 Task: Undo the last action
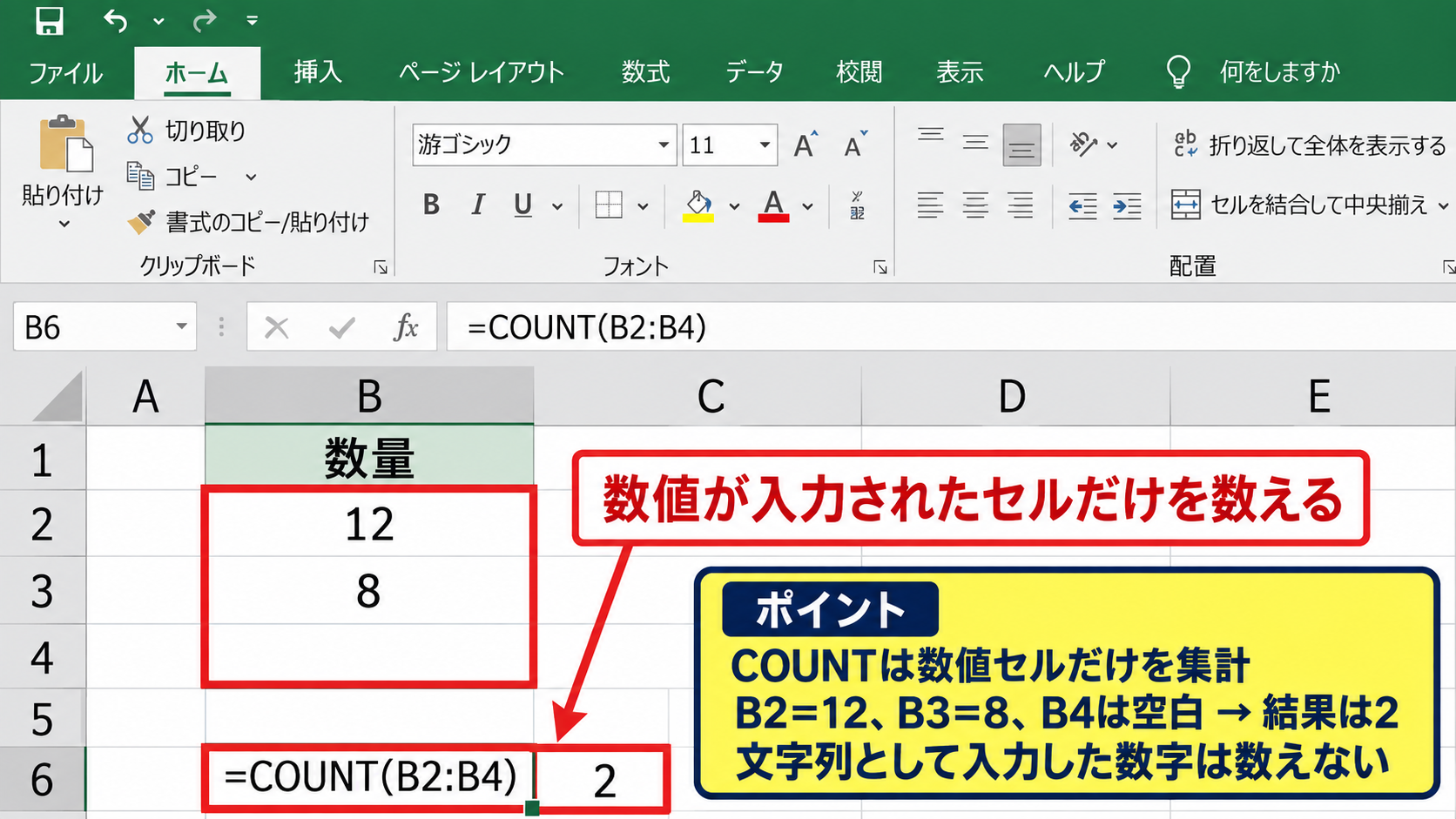[115, 20]
